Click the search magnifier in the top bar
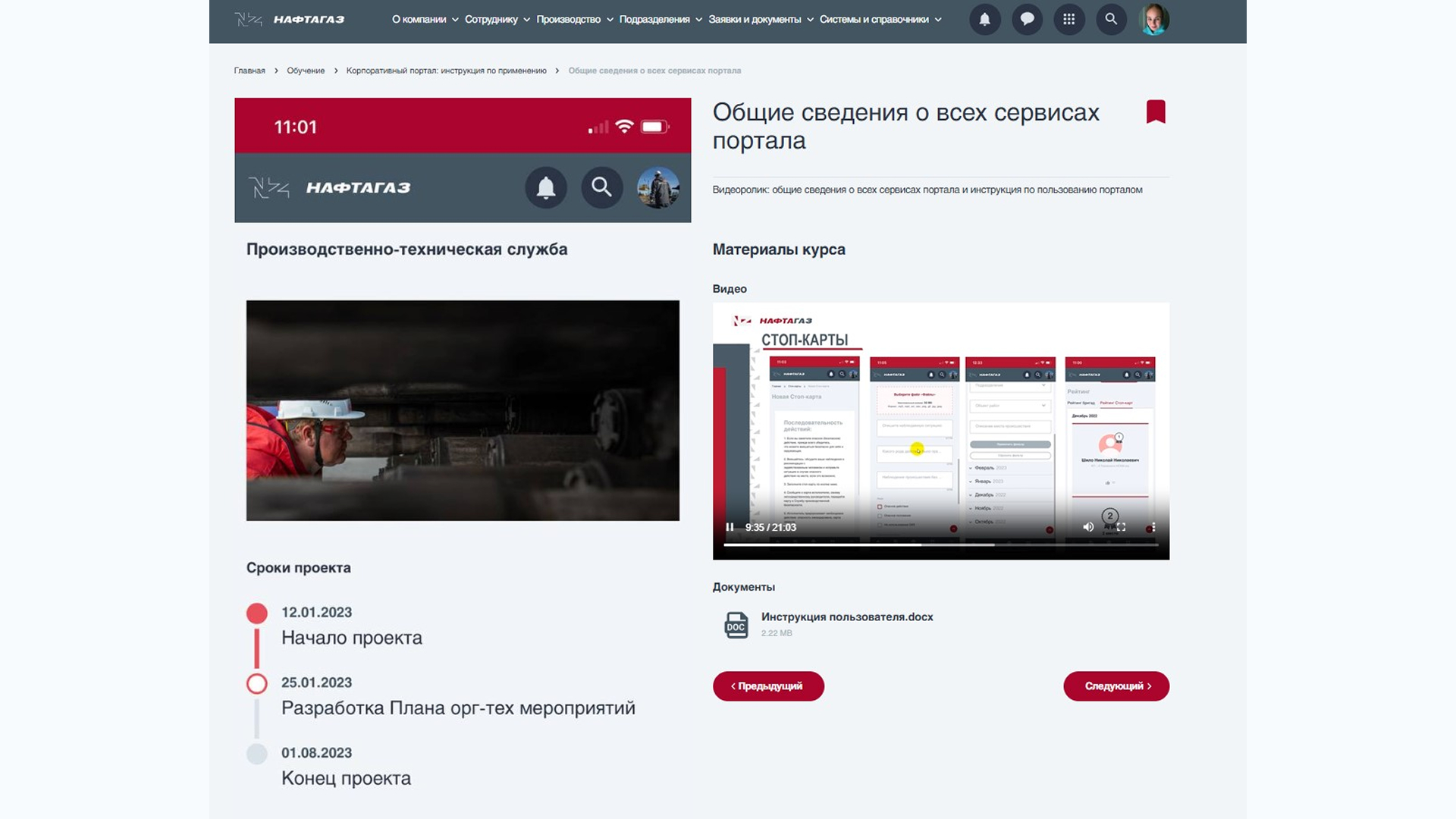Screen dimensions: 1456x819 pyautogui.click(x=1111, y=19)
